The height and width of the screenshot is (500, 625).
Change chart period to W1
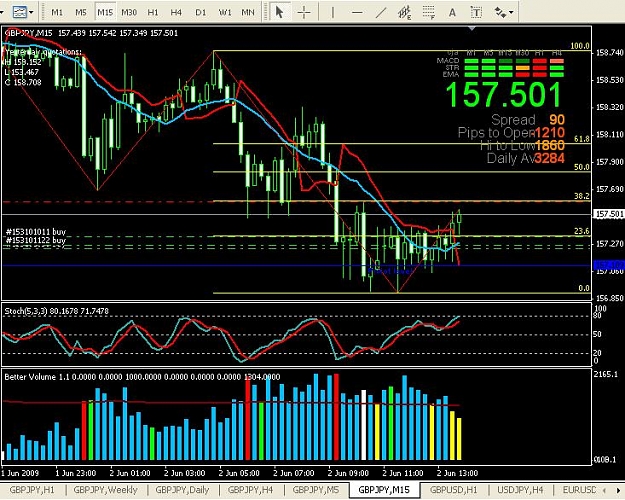pos(225,12)
